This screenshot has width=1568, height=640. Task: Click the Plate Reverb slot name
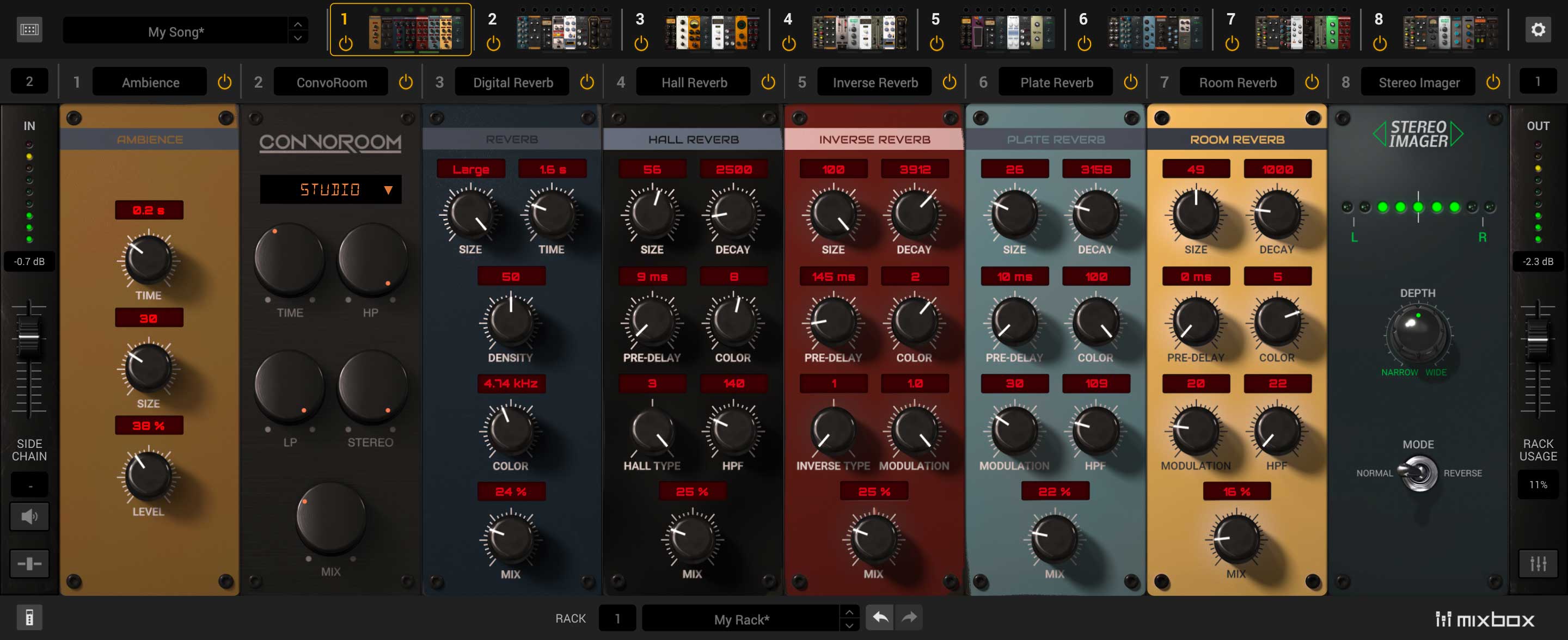point(1056,82)
